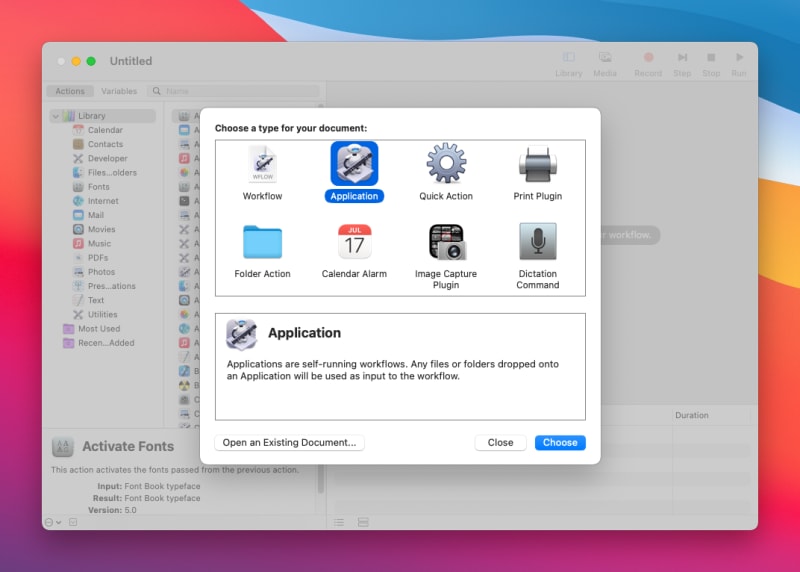Image resolution: width=800 pixels, height=572 pixels.
Task: Click the Step toolbar button
Action: 682,64
